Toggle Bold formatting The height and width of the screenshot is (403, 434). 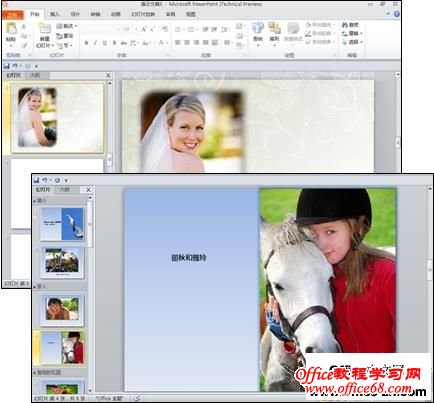(86, 43)
